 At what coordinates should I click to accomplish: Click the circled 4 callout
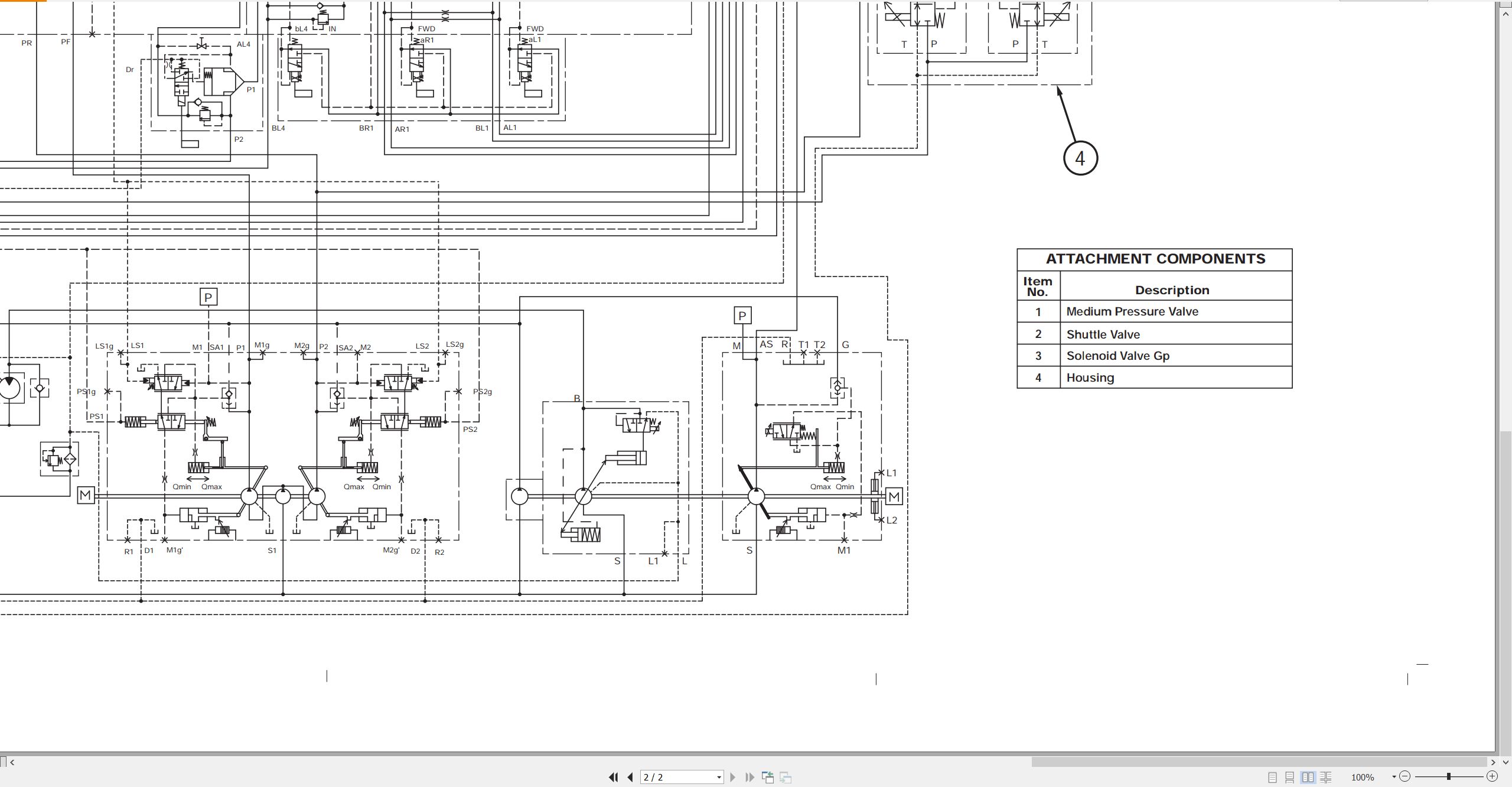point(1080,158)
